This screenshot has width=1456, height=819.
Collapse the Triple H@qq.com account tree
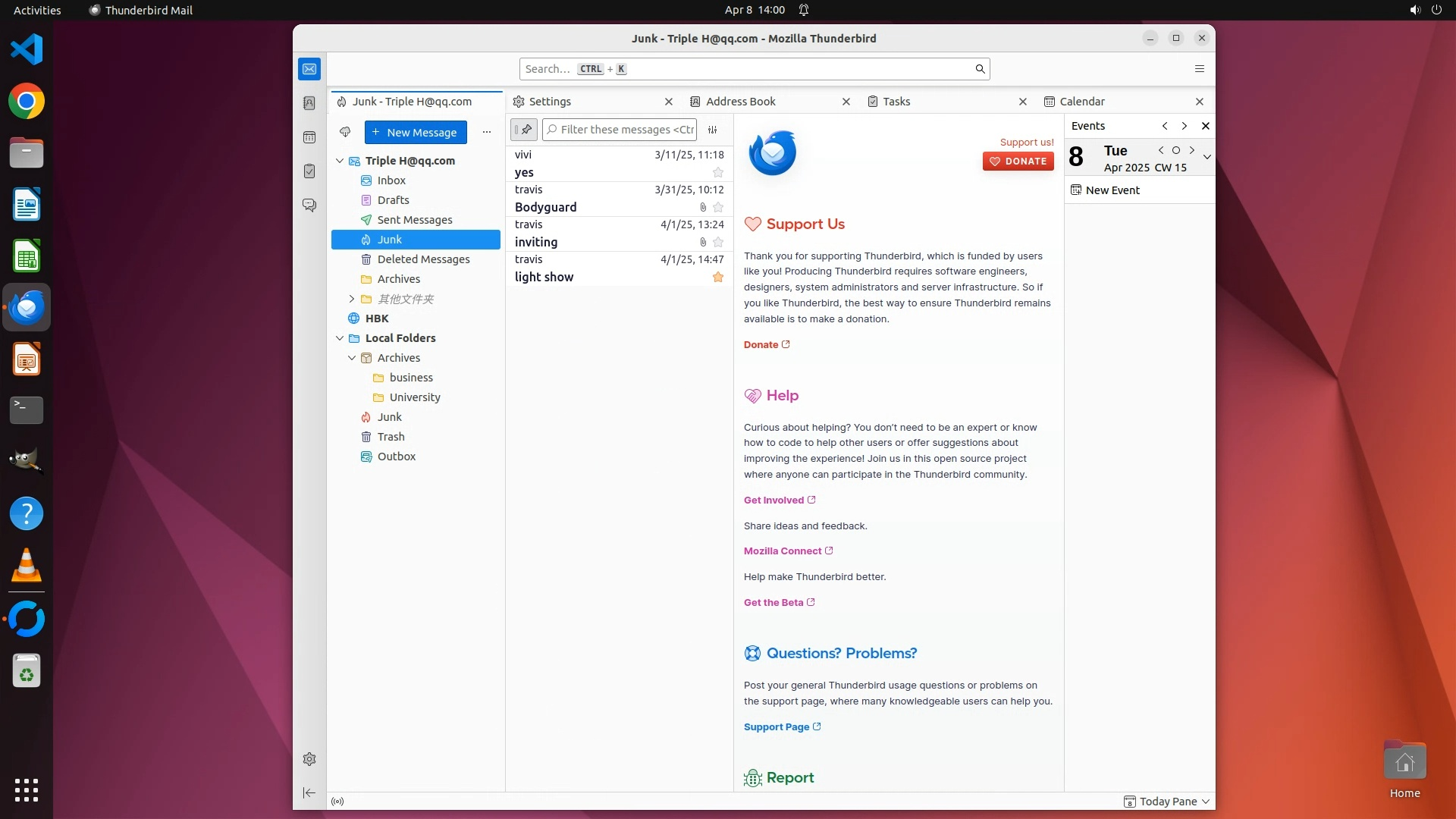click(x=340, y=161)
